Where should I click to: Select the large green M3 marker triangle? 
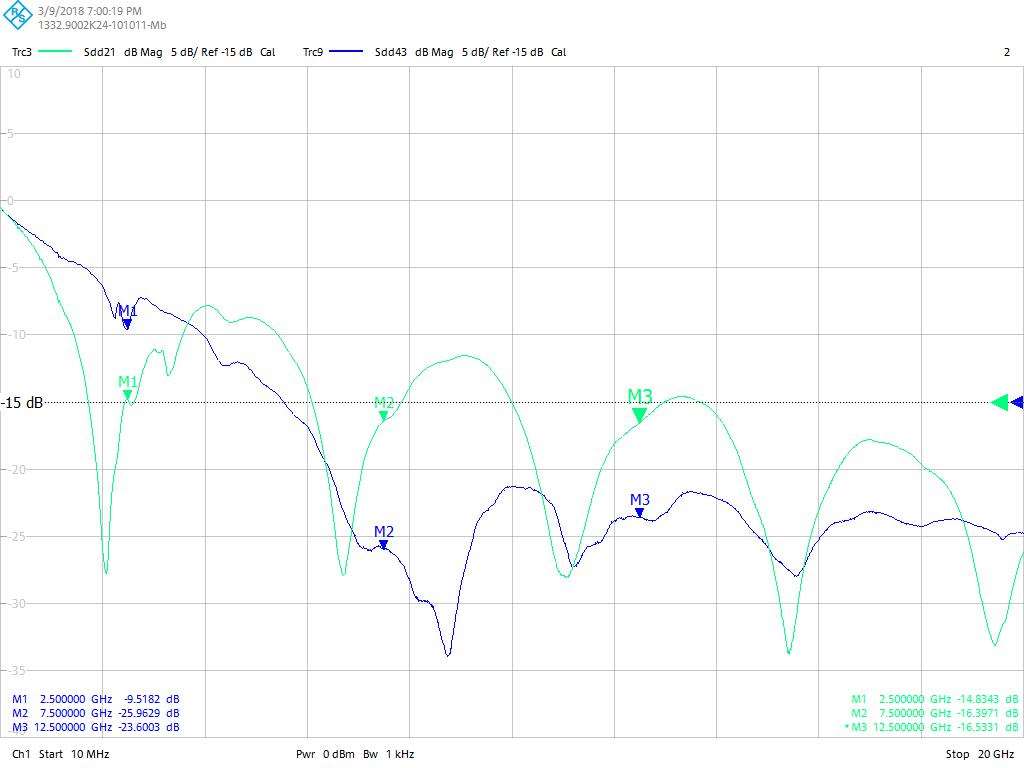click(x=639, y=415)
